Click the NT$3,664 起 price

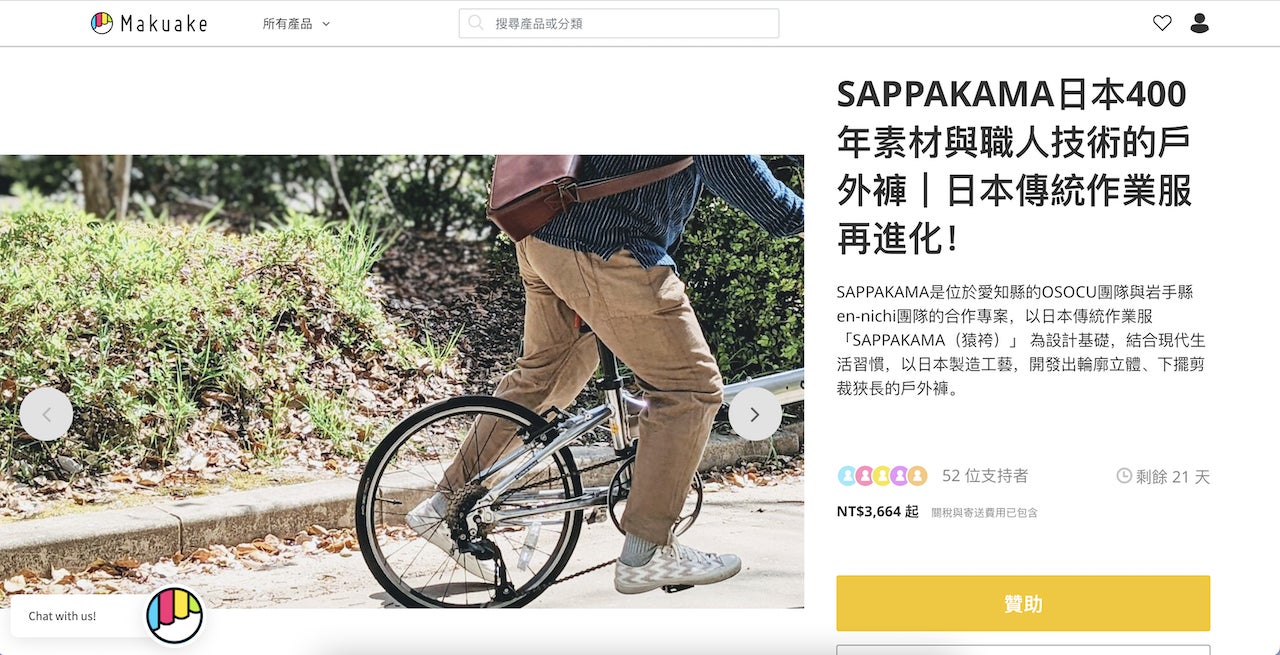pos(877,511)
